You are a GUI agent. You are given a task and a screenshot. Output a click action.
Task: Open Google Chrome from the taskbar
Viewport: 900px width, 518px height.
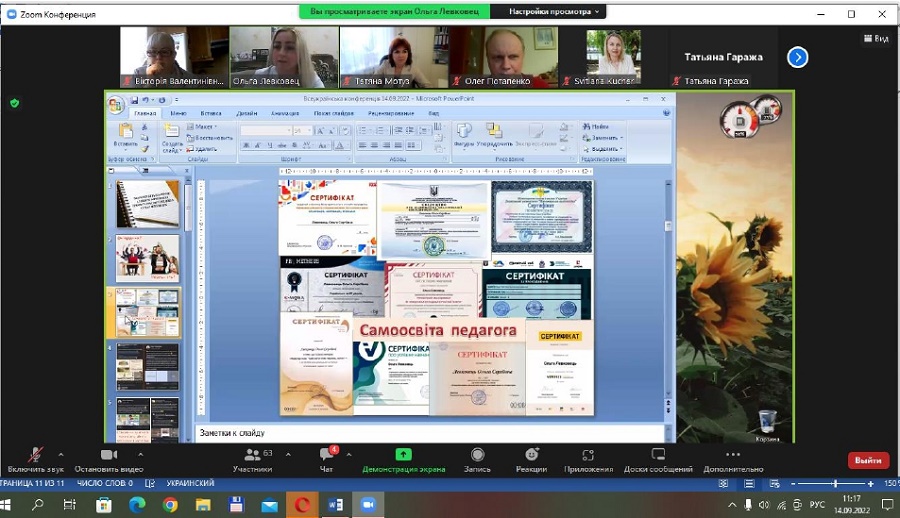click(170, 505)
